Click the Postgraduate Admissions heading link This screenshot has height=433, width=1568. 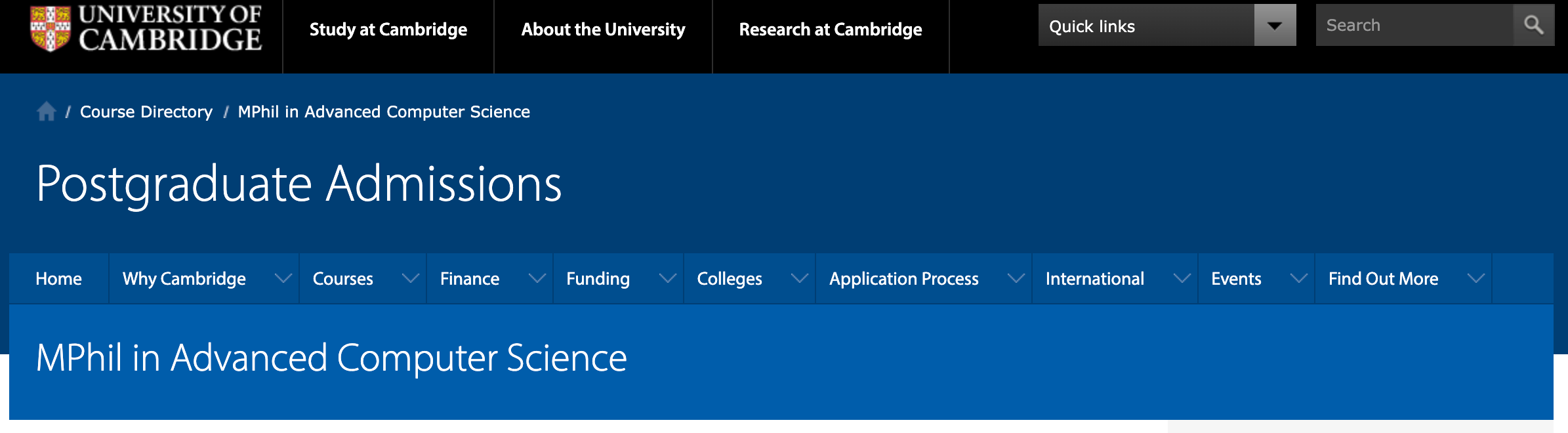[x=299, y=184]
